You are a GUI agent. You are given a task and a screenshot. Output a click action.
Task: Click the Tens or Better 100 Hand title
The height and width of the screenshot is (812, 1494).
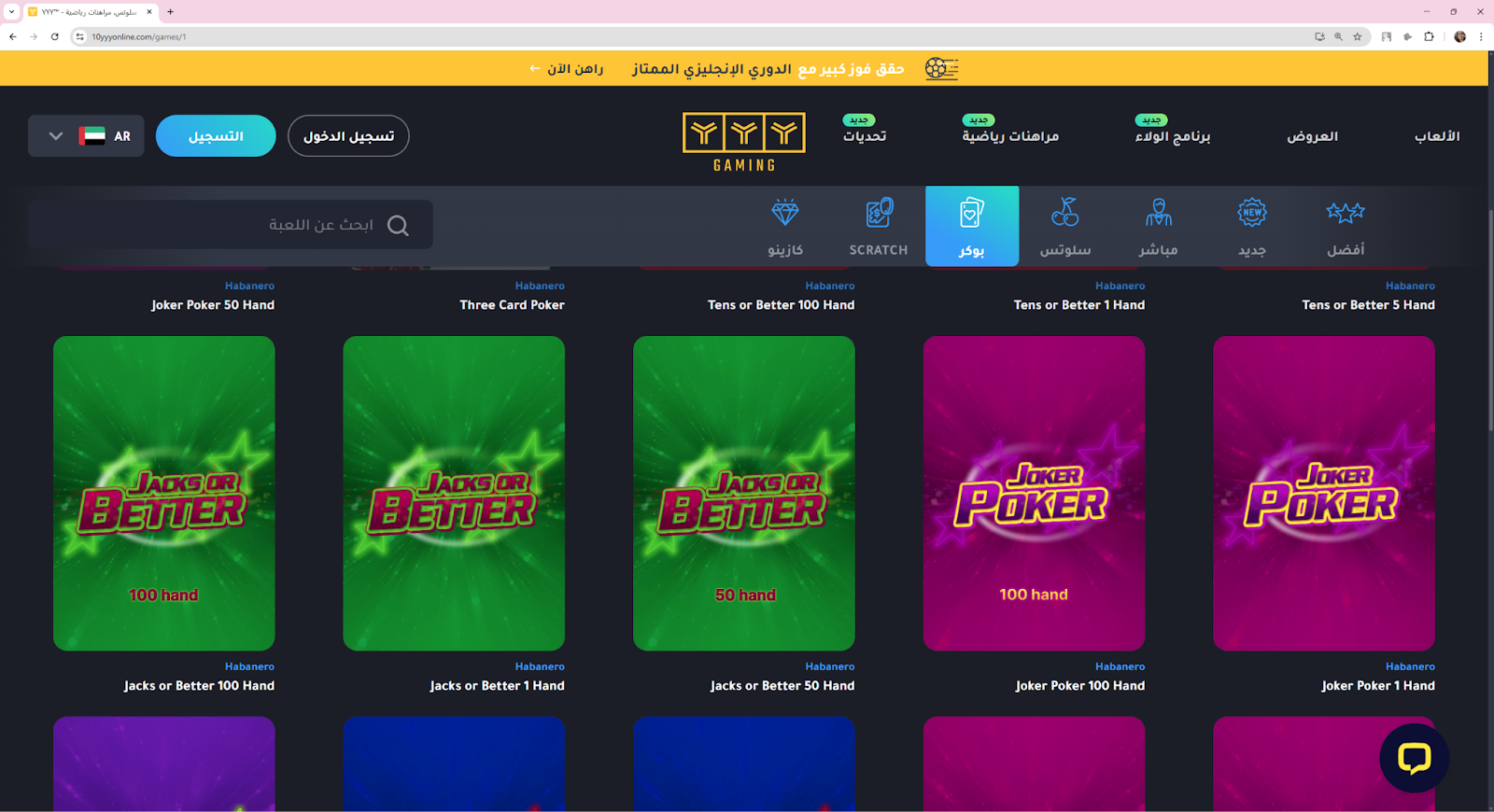781,305
